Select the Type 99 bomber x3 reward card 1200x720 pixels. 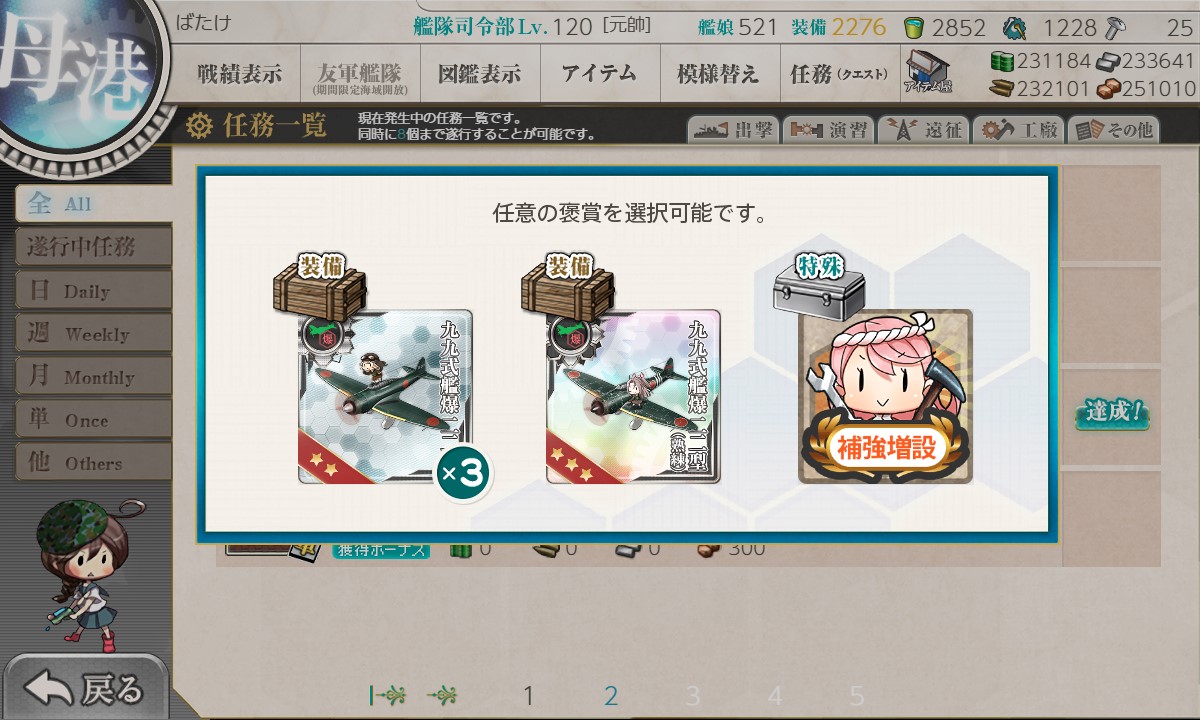pos(385,396)
